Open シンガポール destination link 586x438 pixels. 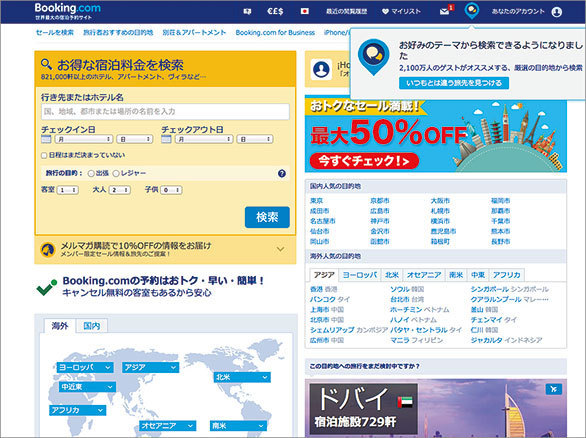[489, 289]
